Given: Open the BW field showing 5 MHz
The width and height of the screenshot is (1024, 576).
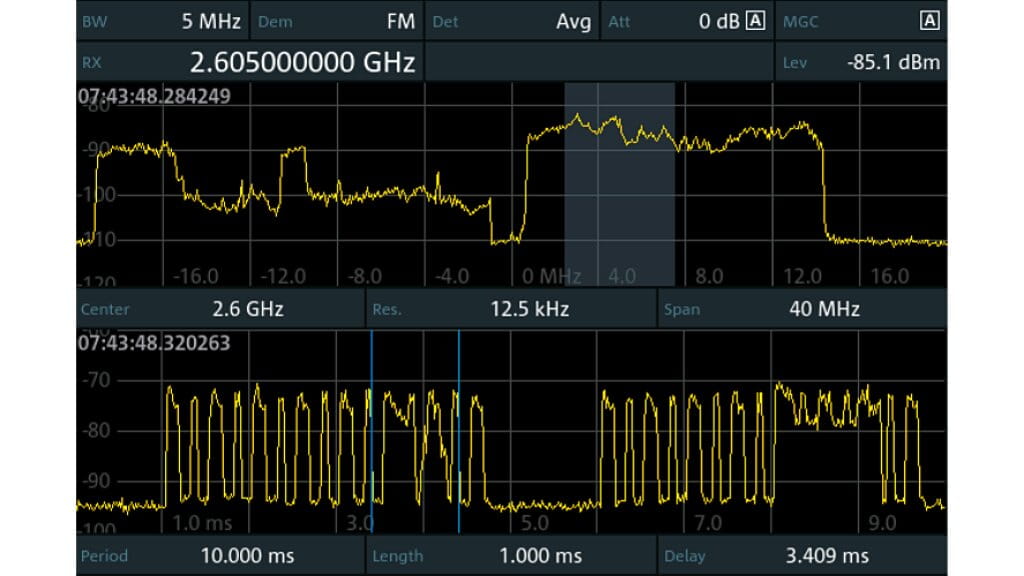Looking at the screenshot, I should click(x=160, y=20).
